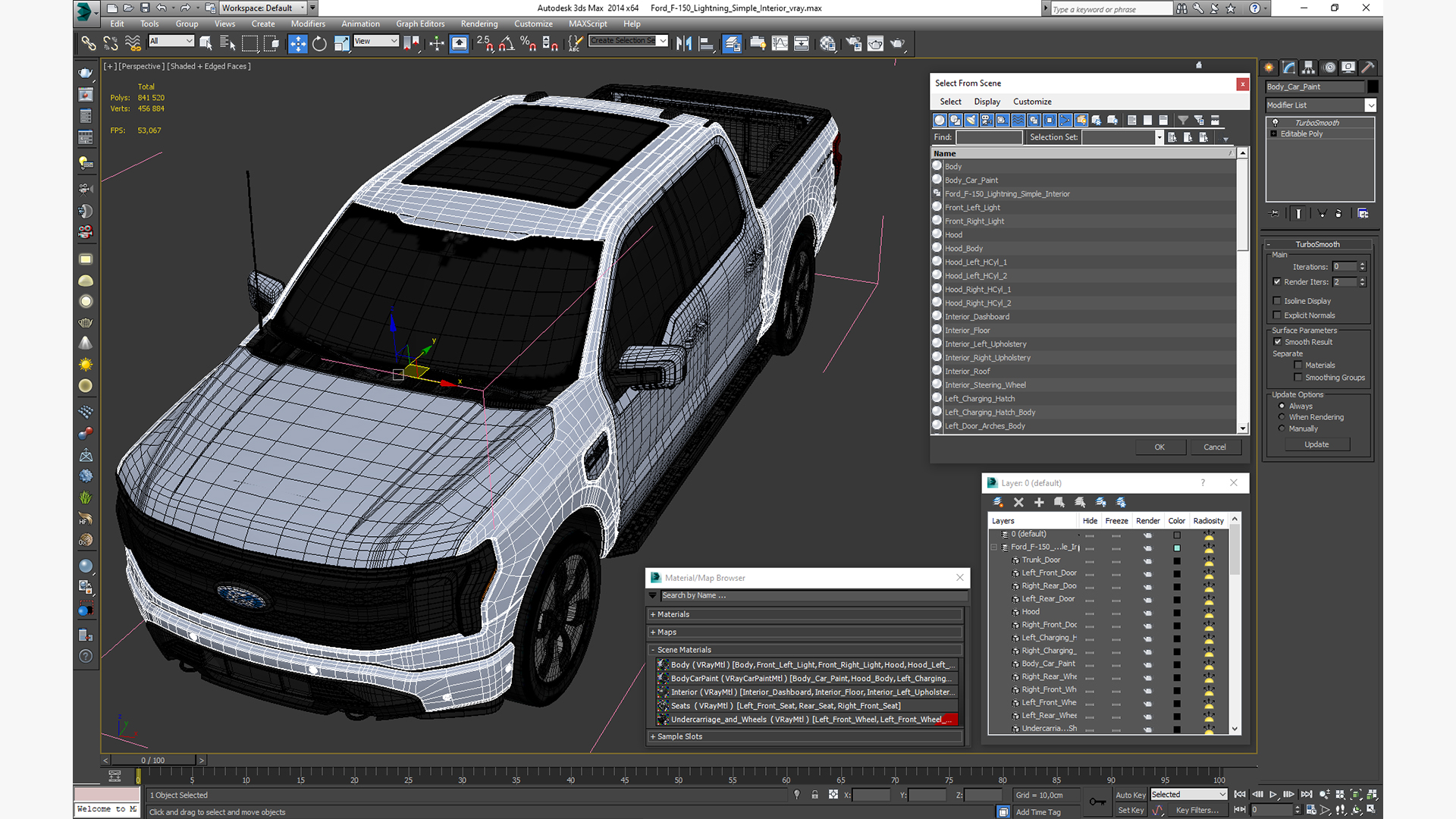Screen dimensions: 1456x819
Task: Click Delete layer X icon in Layer dialog
Action: (1018, 502)
